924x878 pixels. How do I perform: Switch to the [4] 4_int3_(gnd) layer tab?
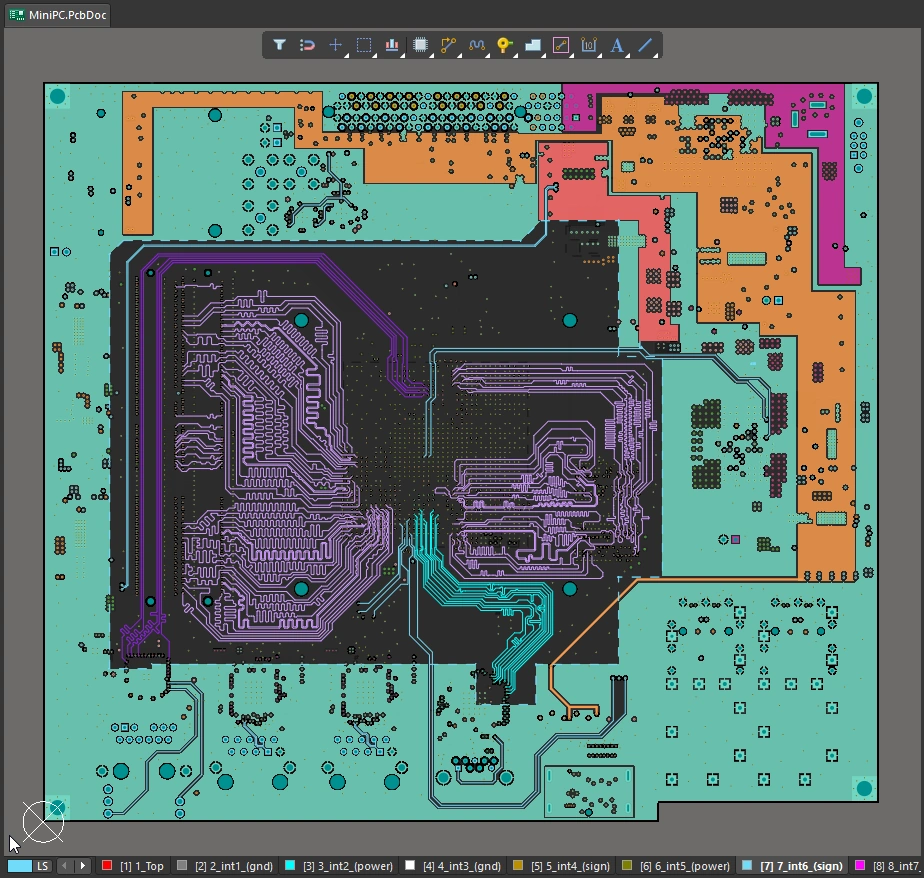453,866
